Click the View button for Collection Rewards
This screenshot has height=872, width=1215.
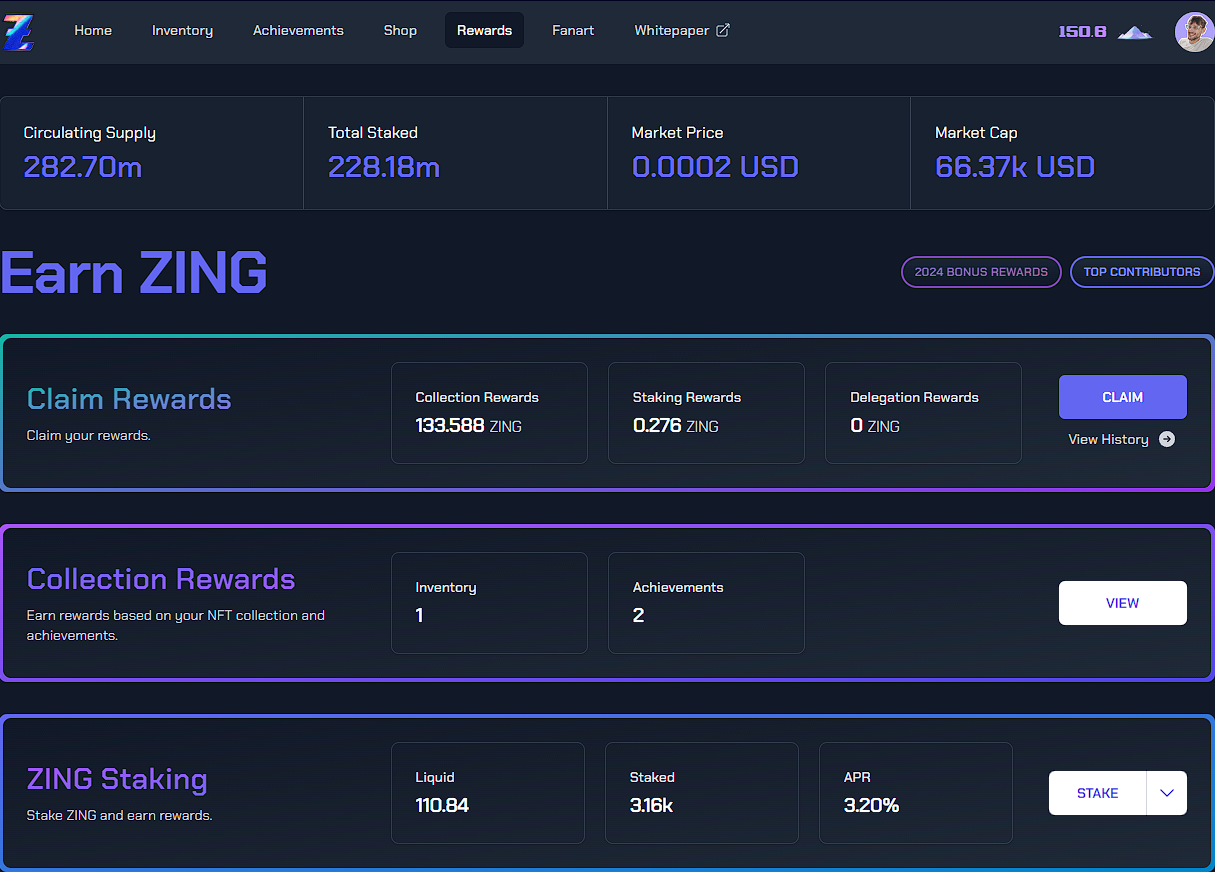[1122, 603]
